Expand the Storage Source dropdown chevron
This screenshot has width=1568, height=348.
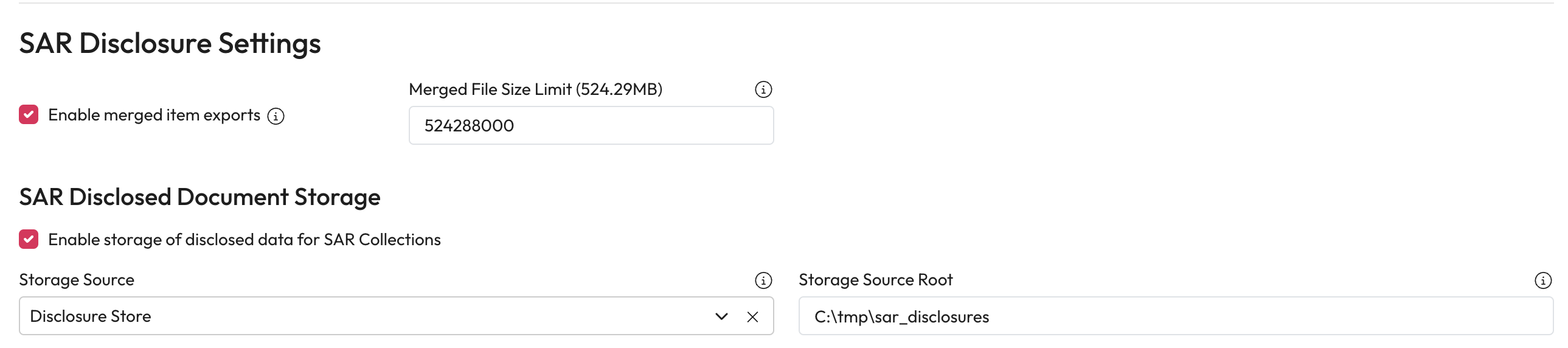(721, 317)
